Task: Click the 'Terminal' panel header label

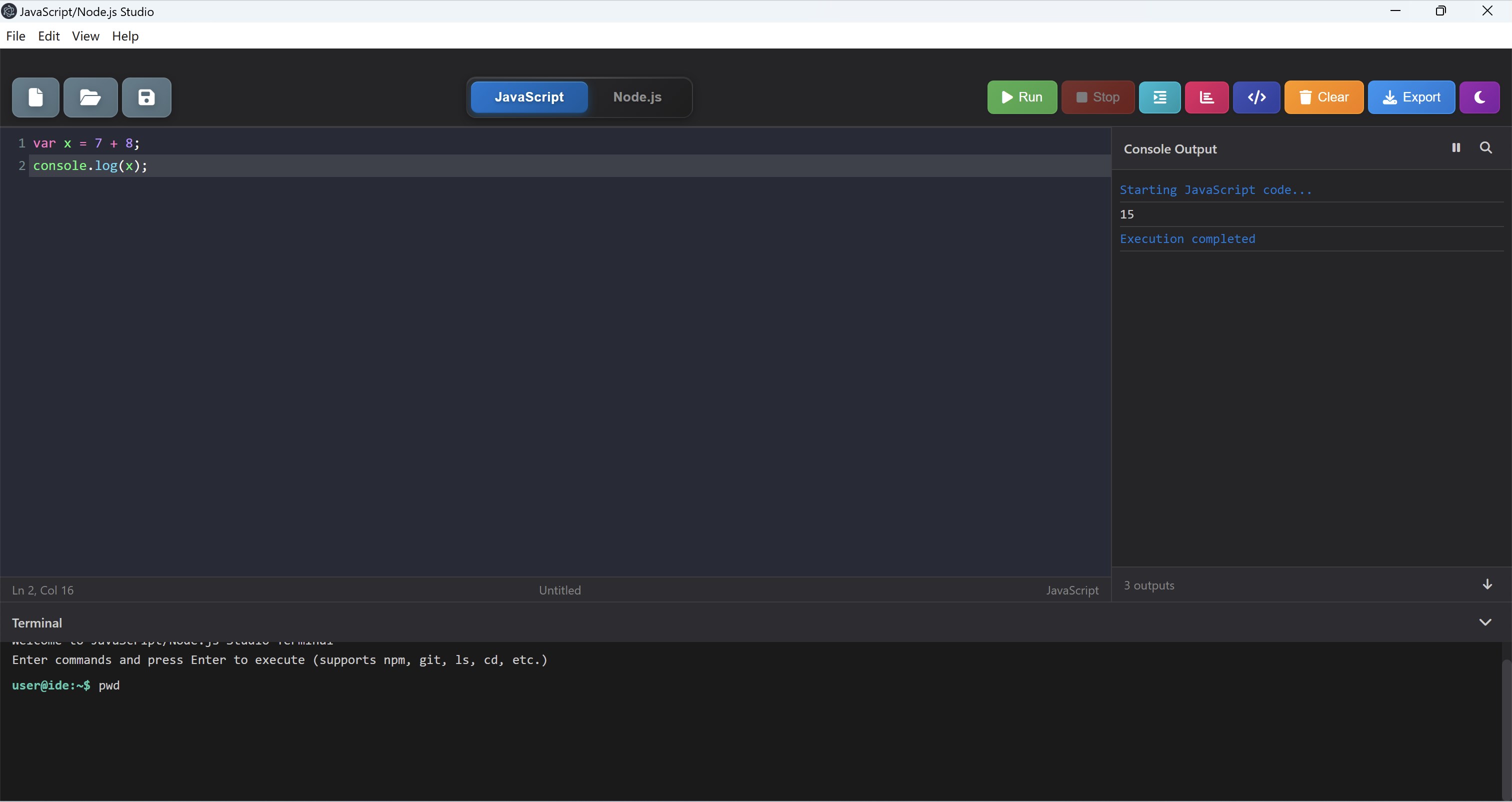Action: (37, 623)
